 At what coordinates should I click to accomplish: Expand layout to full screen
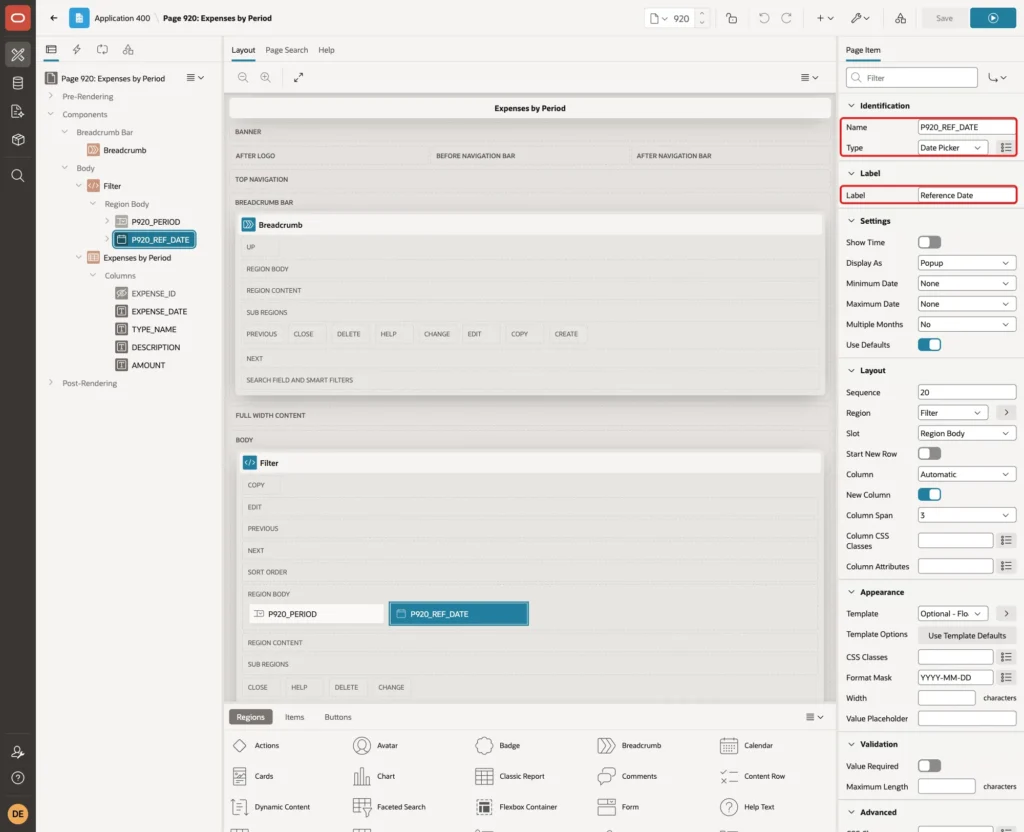click(298, 77)
